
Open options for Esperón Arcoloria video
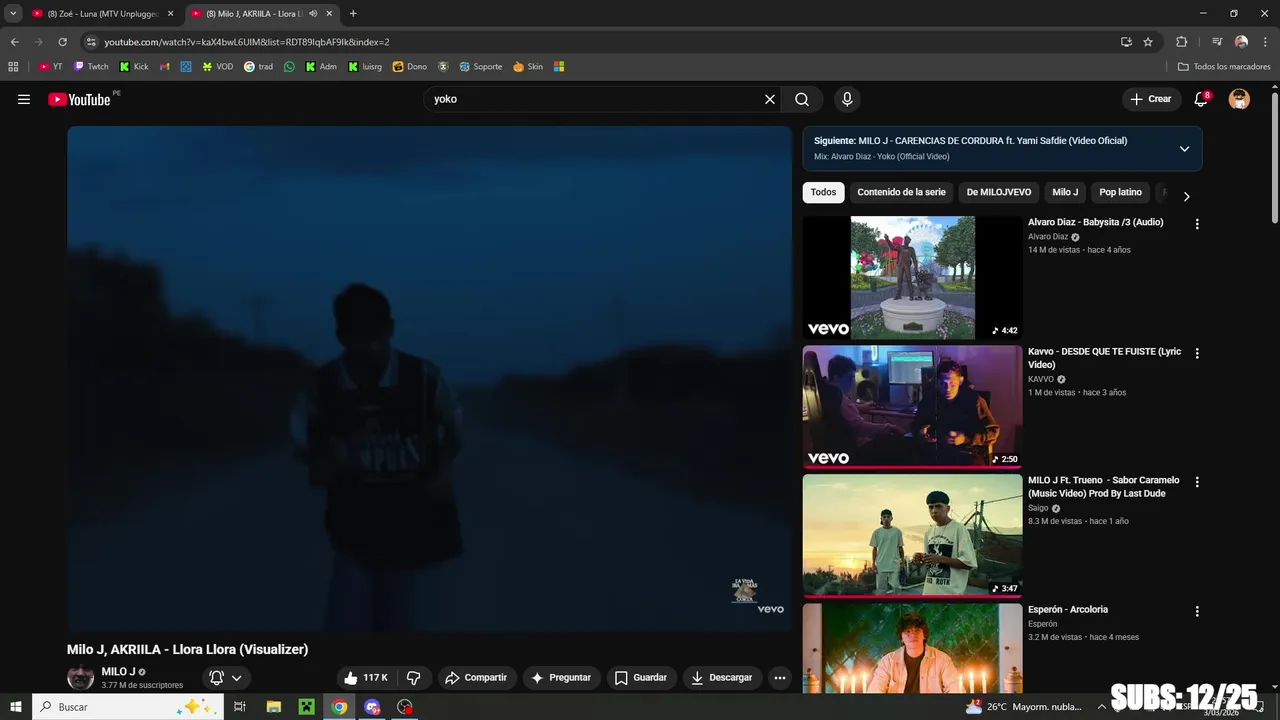pyautogui.click(x=1197, y=611)
